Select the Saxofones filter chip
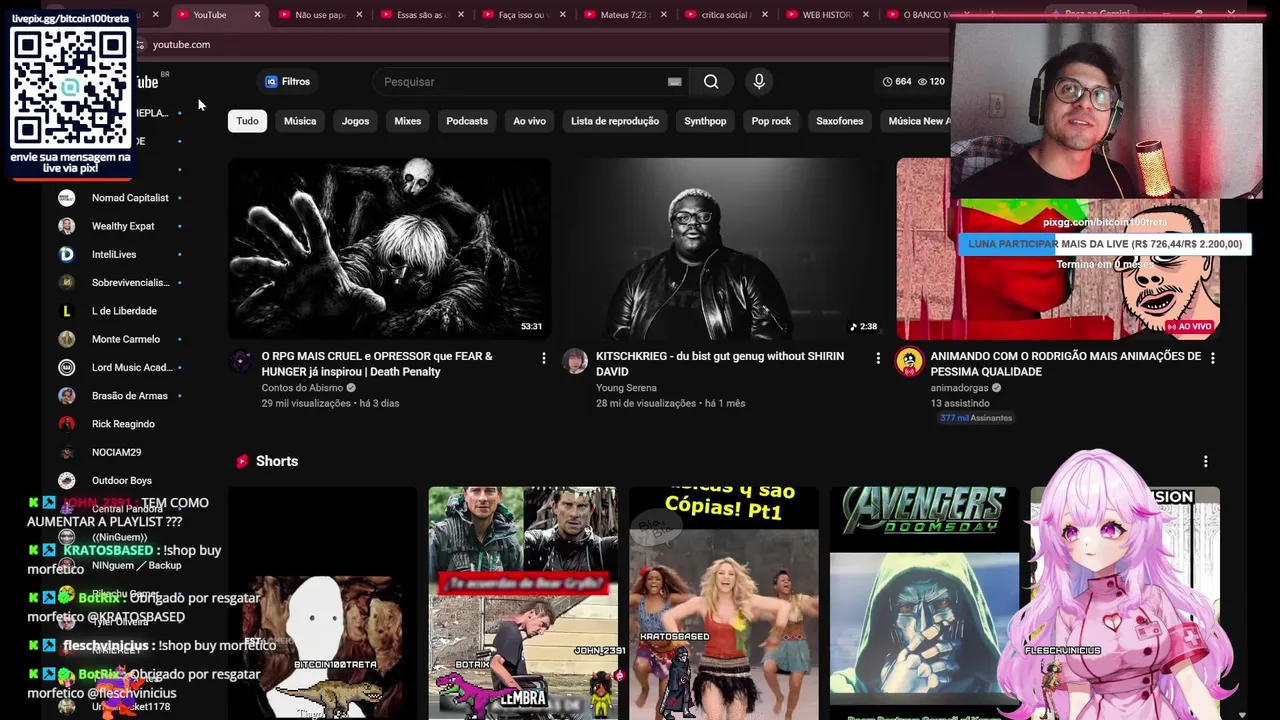The image size is (1280, 720). 840,121
